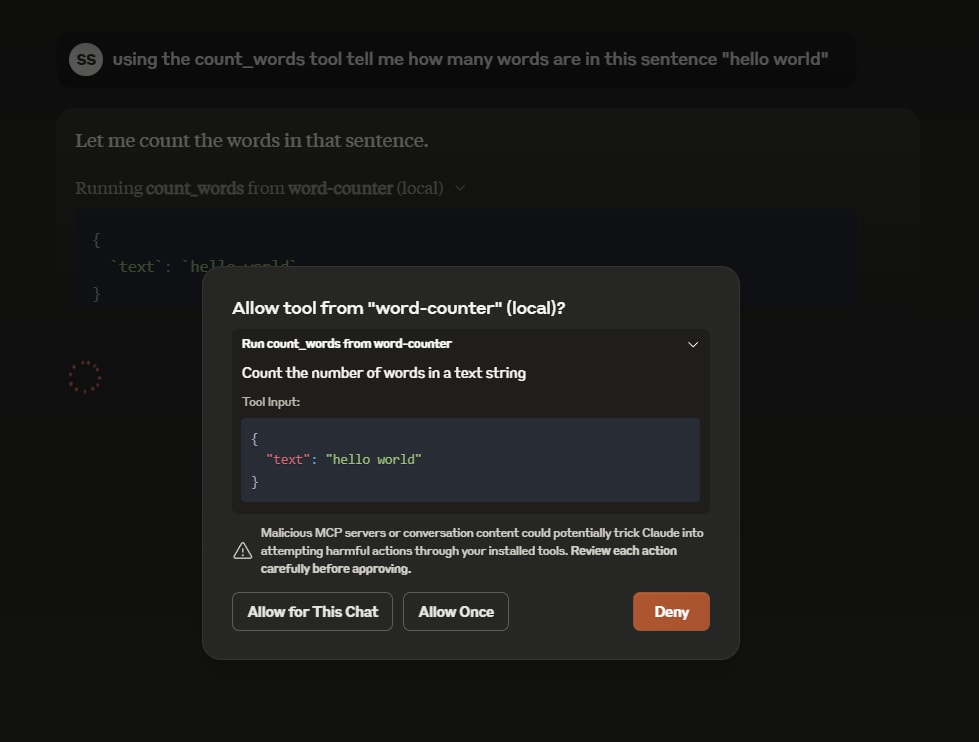Click "Let me count the words in that sentence."

[x=252, y=141]
